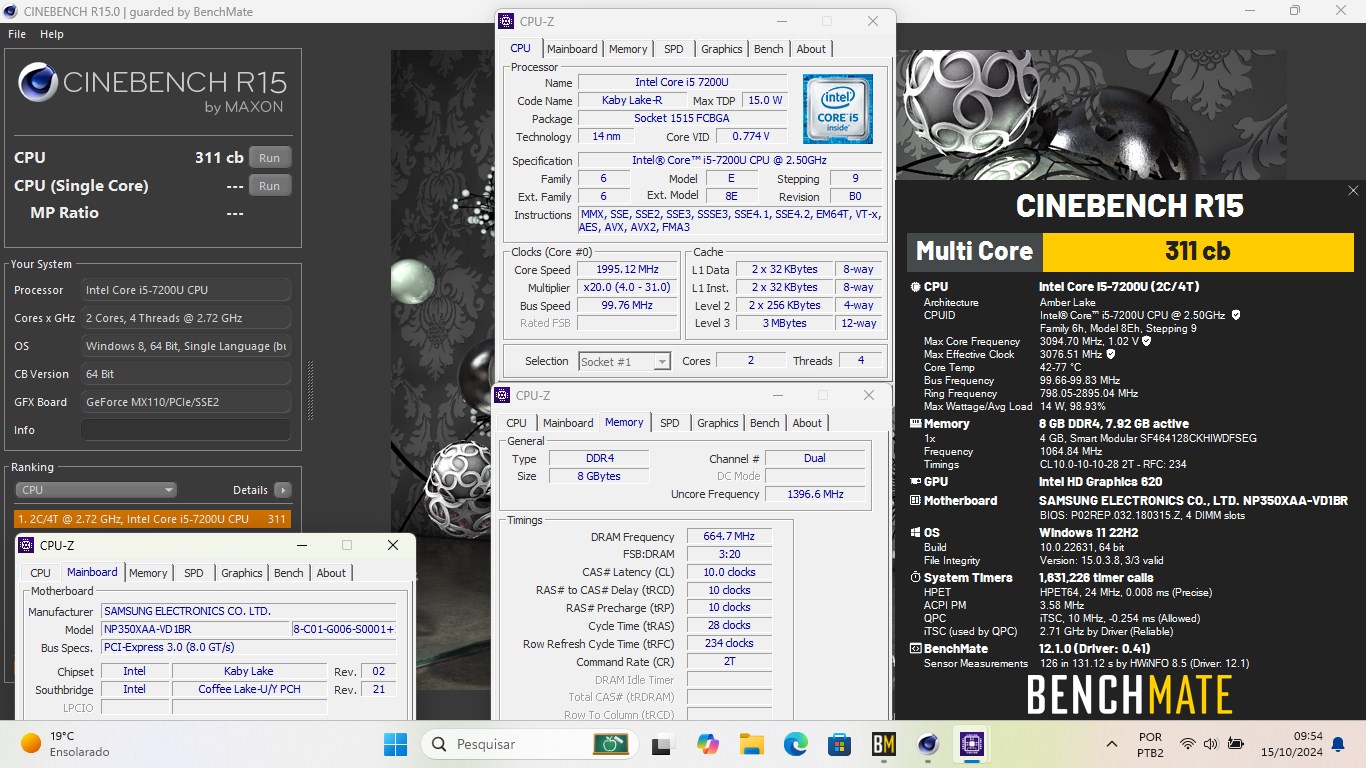Image resolution: width=1366 pixels, height=768 pixels.
Task: Click mainboard Model field NP350XAA-VD1BR
Action: [196, 630]
